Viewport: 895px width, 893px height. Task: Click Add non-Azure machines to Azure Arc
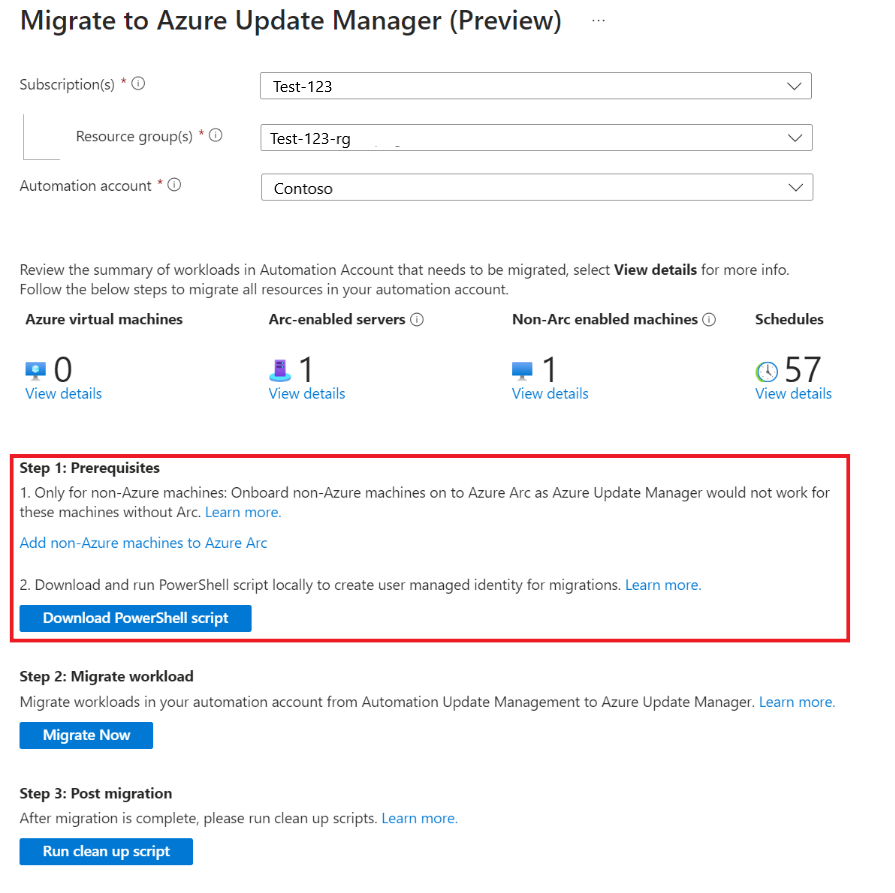click(x=143, y=543)
